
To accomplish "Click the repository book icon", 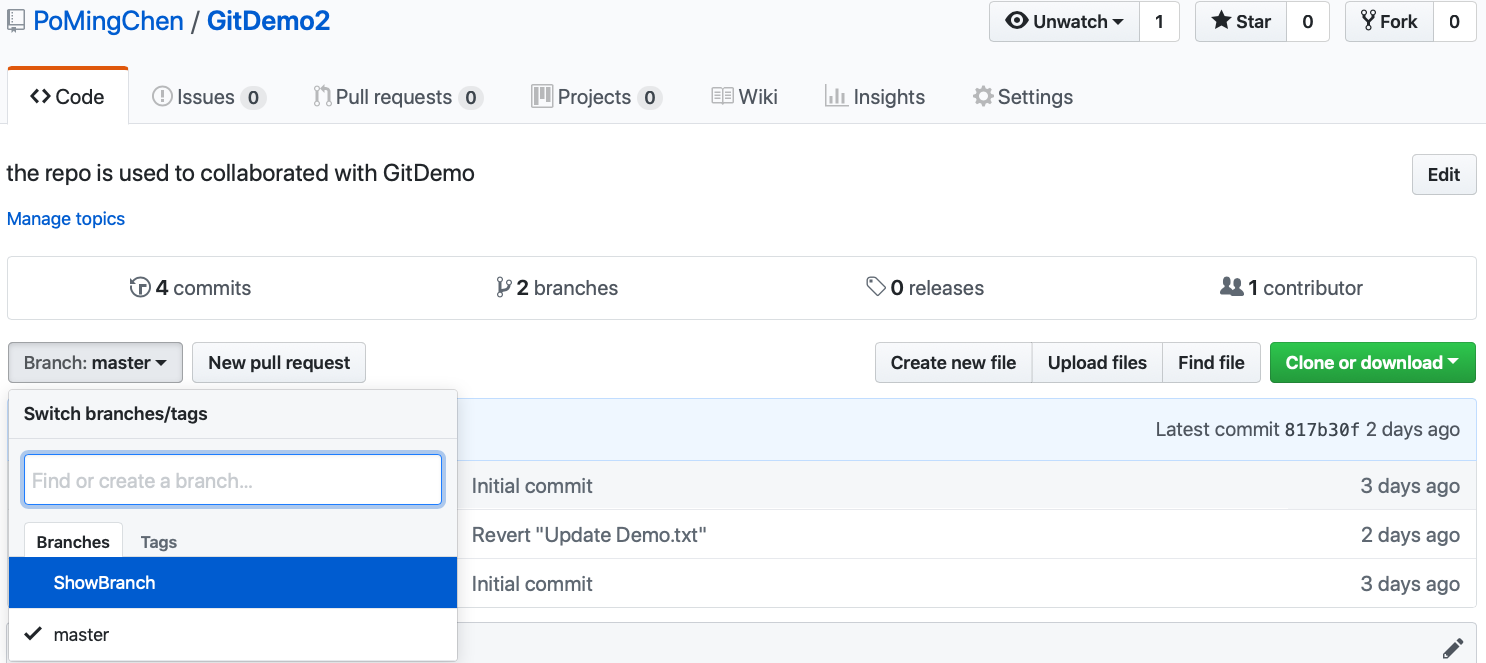I will [x=16, y=21].
